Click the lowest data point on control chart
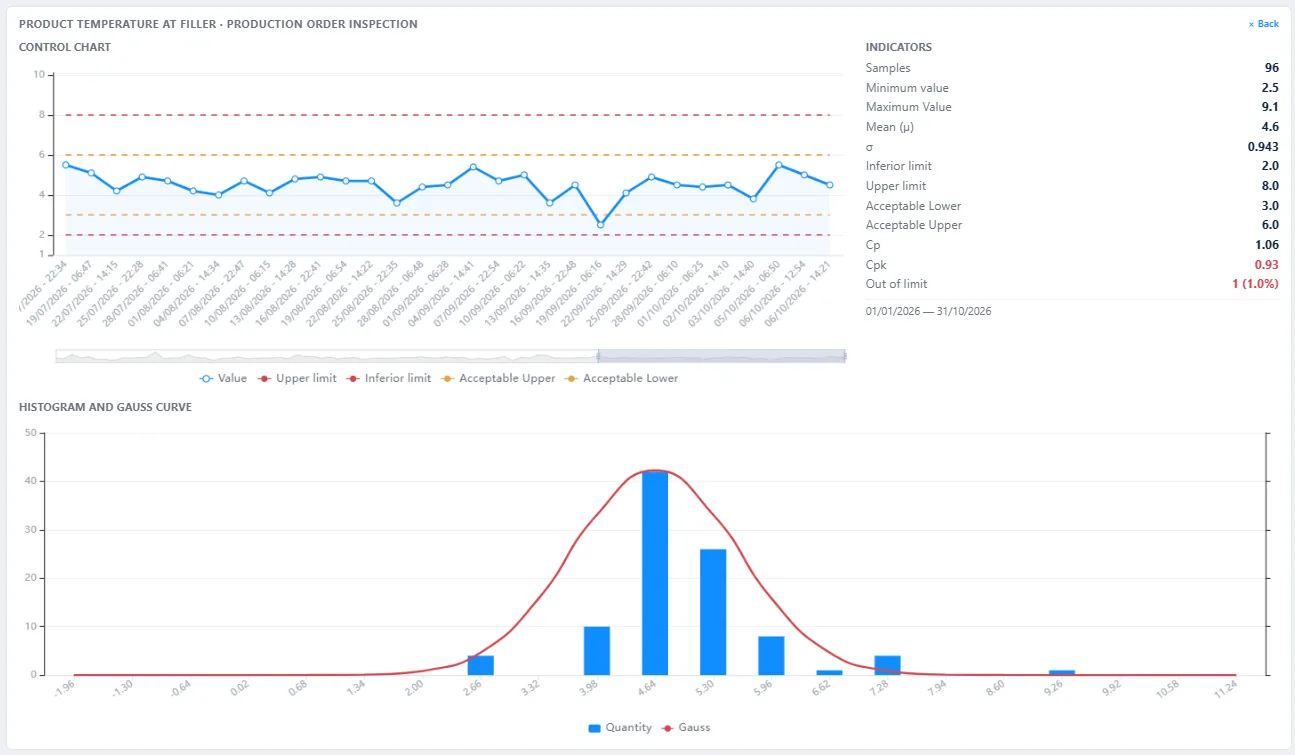The image size is (1295, 755). [600, 225]
